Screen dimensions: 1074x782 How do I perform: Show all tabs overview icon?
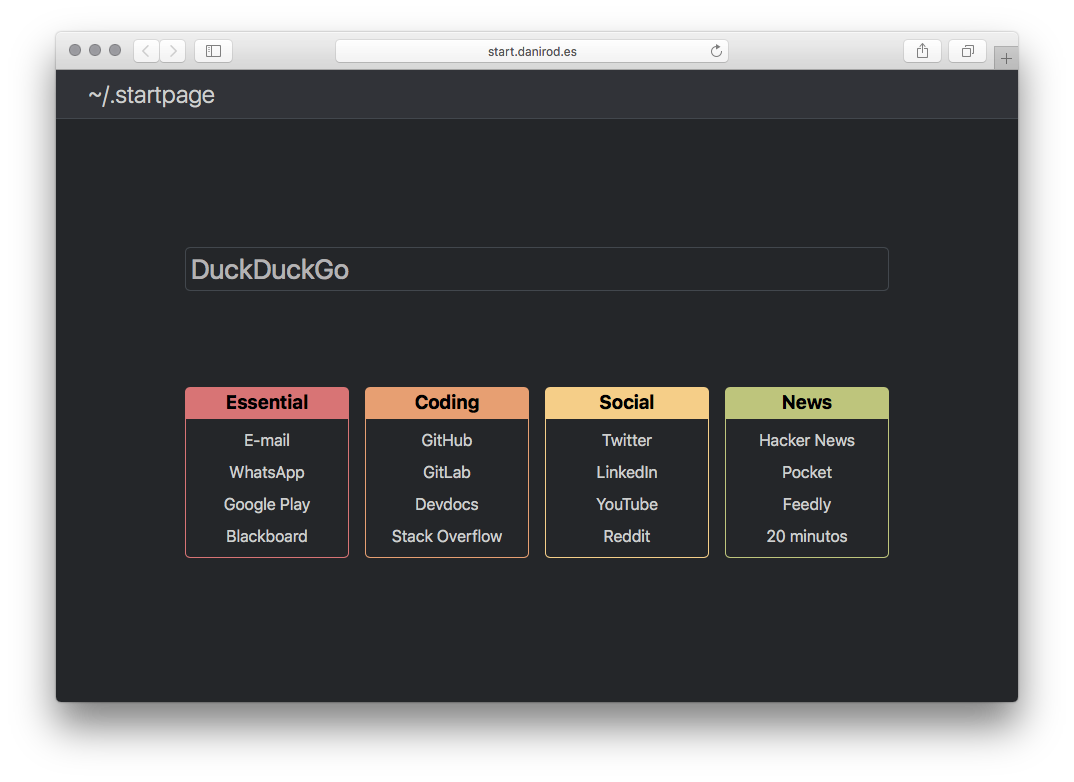click(x=967, y=51)
